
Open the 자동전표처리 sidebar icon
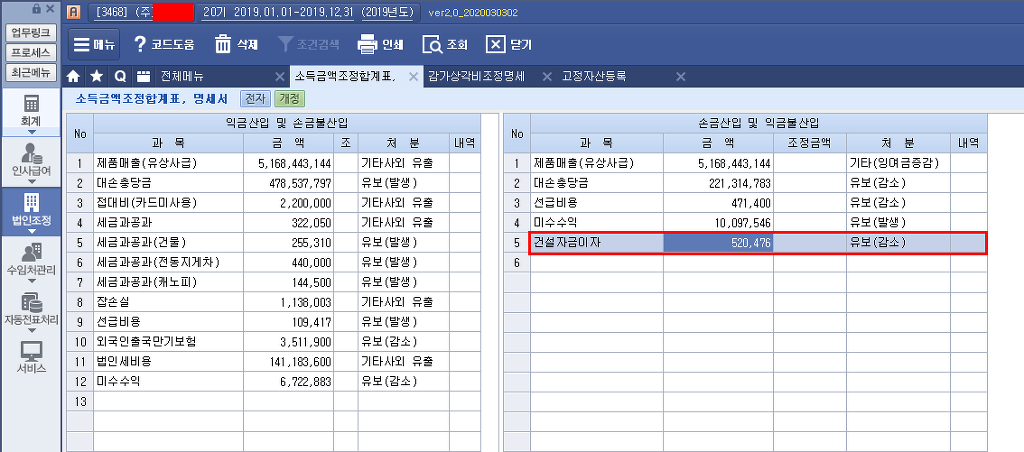point(31,302)
